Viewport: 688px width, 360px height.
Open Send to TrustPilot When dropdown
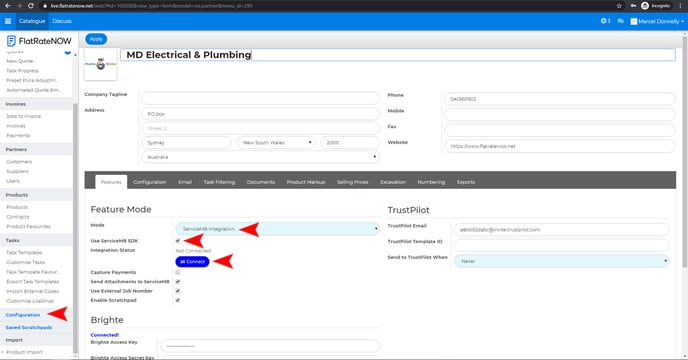pos(562,261)
